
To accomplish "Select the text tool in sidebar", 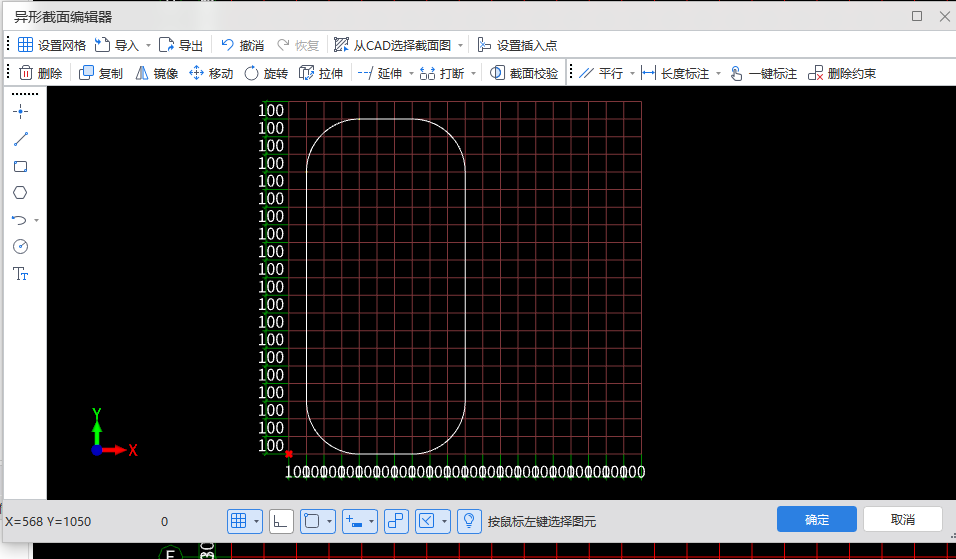I will [21, 274].
